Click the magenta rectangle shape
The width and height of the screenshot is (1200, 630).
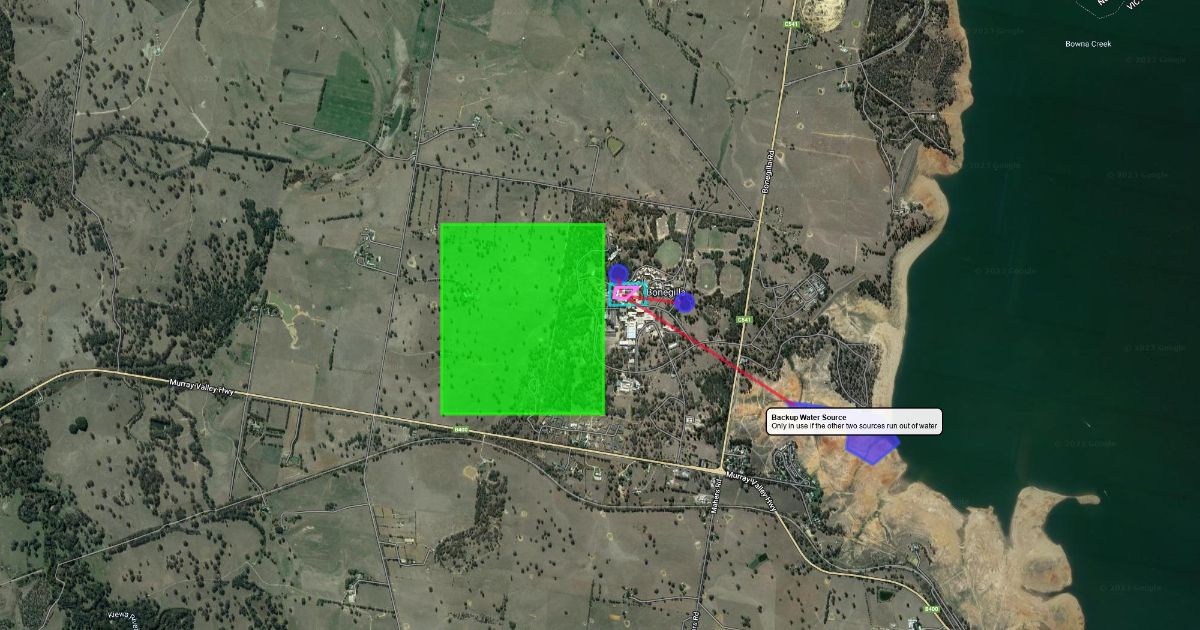tap(626, 293)
